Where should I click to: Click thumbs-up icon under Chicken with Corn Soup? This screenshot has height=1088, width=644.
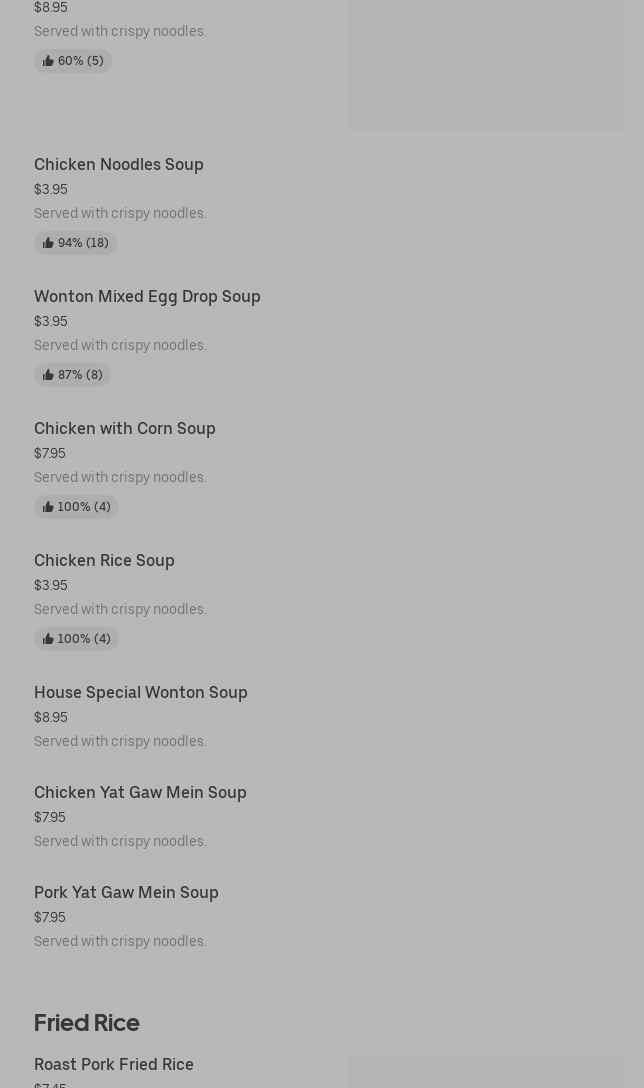(48, 507)
